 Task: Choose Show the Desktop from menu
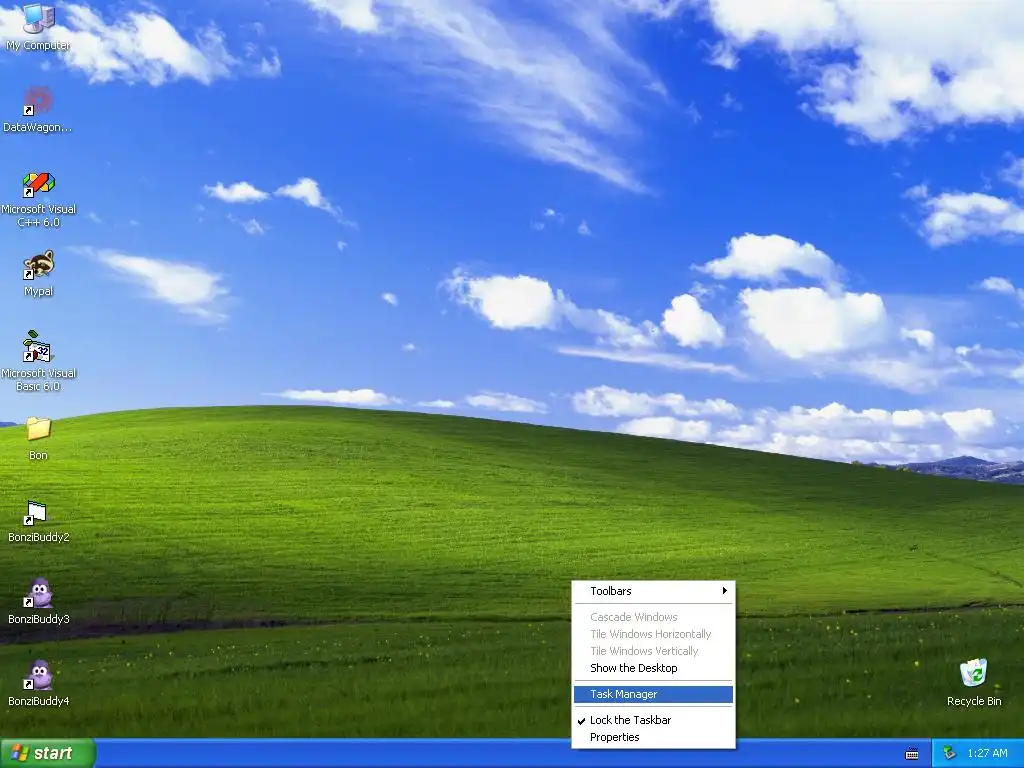point(653,668)
